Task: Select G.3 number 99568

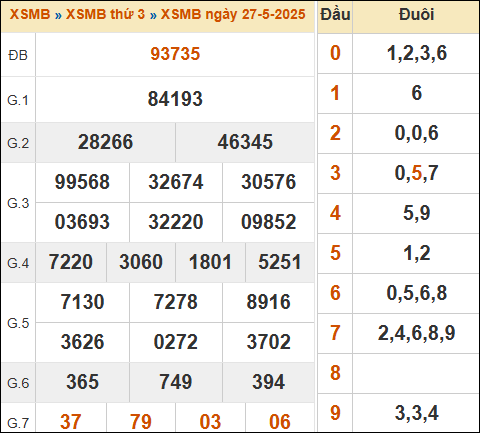Action: (x=82, y=182)
